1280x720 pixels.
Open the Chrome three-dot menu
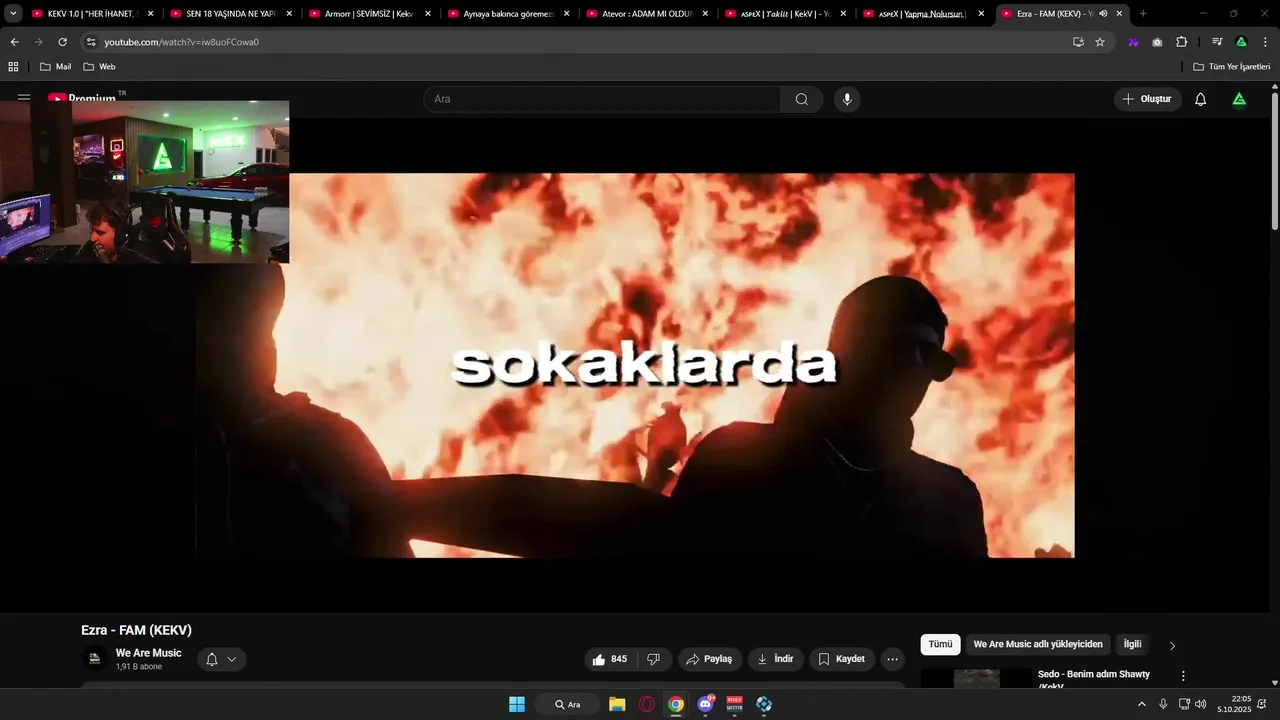click(x=1265, y=42)
